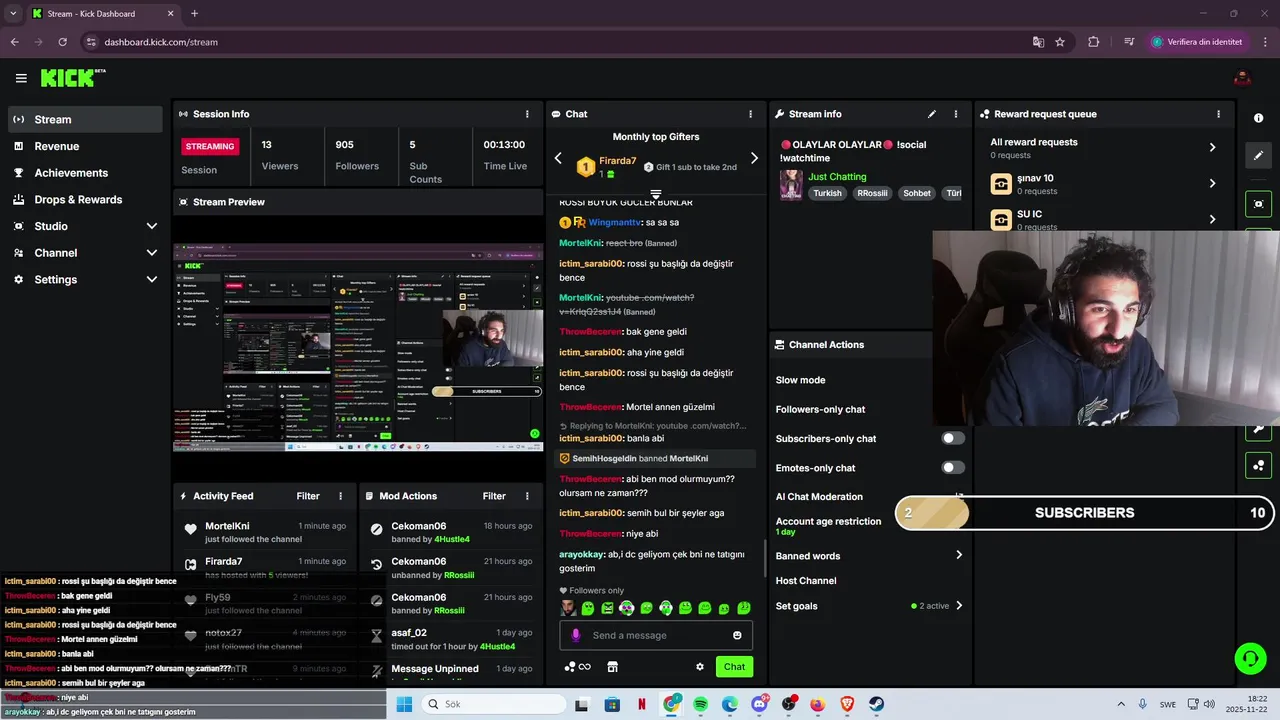Click the purple microphone icon in message box
Viewport: 1280px width, 720px height.
(x=575, y=635)
